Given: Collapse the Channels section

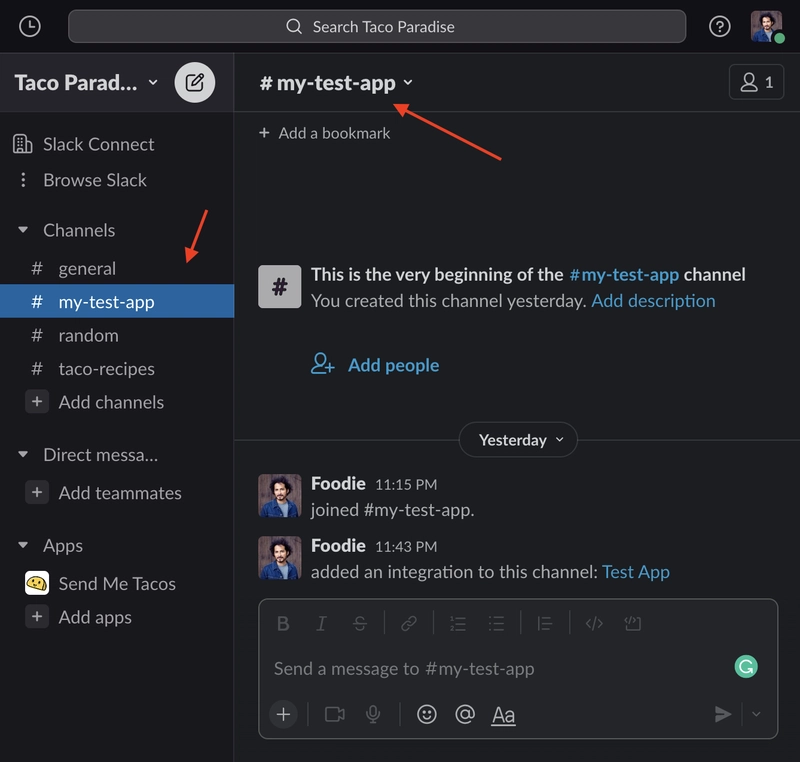Looking at the screenshot, I should [x=23, y=230].
